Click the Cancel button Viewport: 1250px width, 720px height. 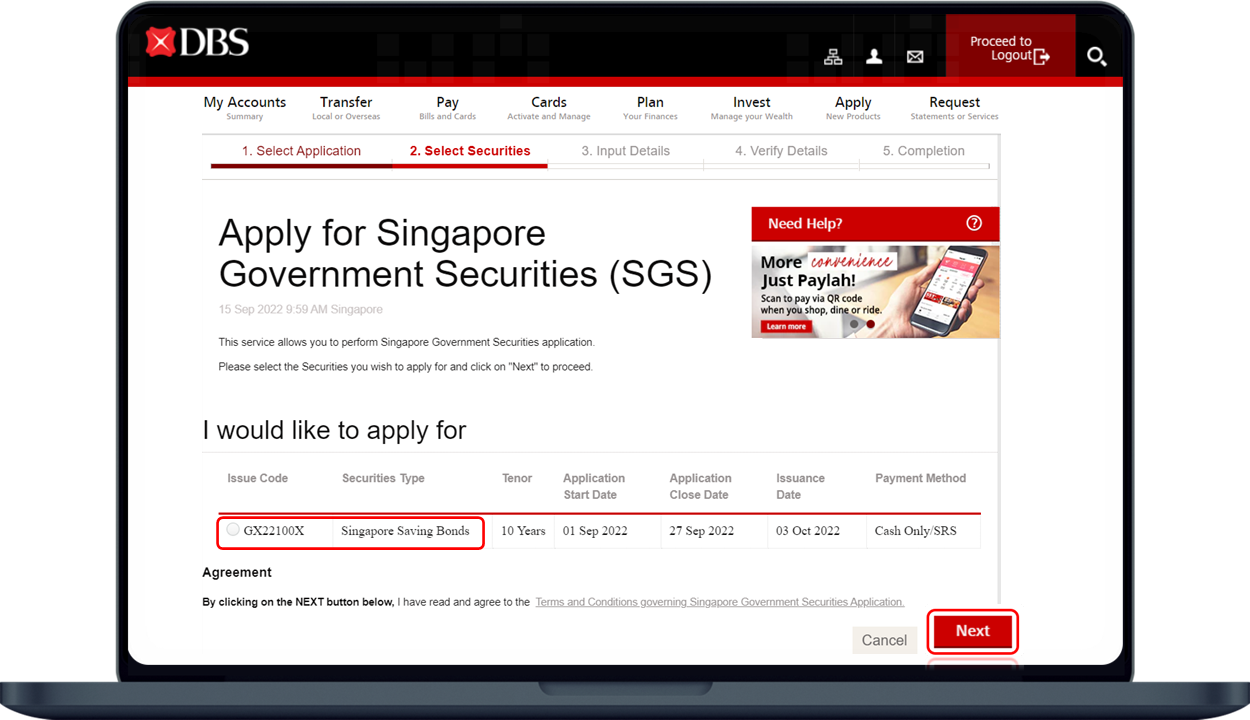pos(884,640)
